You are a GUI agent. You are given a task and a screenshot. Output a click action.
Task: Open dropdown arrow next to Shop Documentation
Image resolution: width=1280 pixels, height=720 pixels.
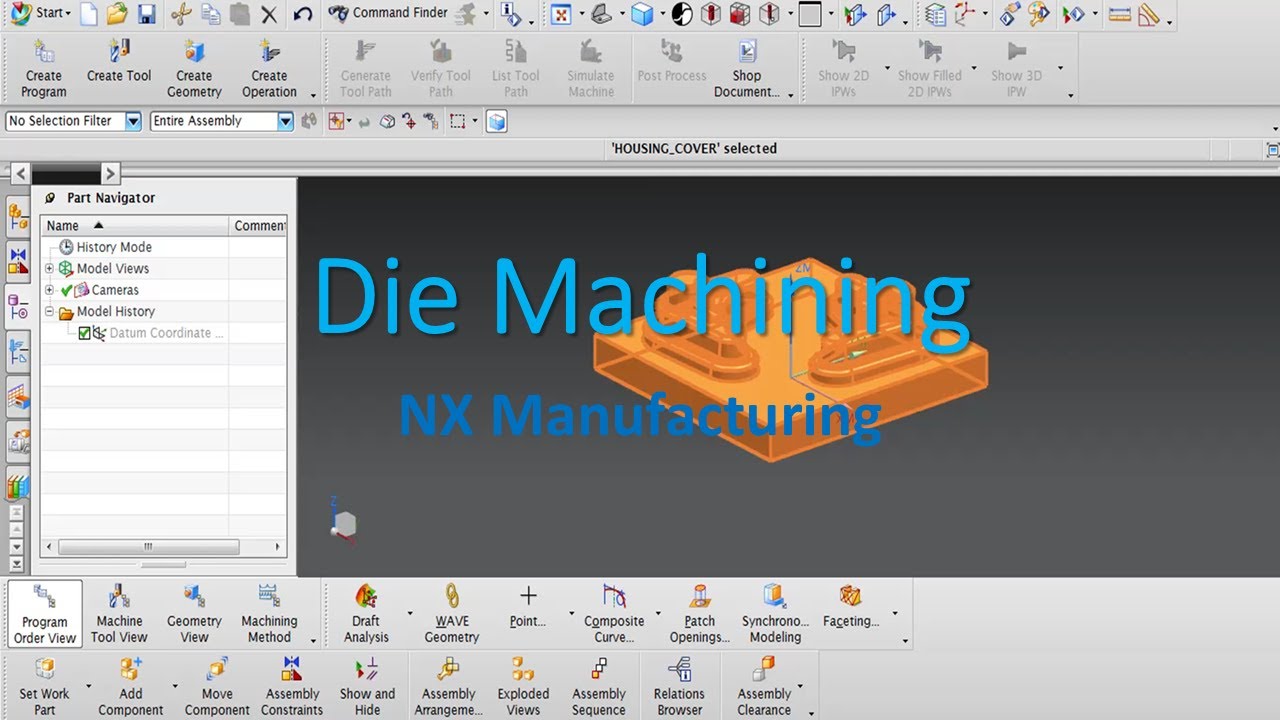click(790, 94)
